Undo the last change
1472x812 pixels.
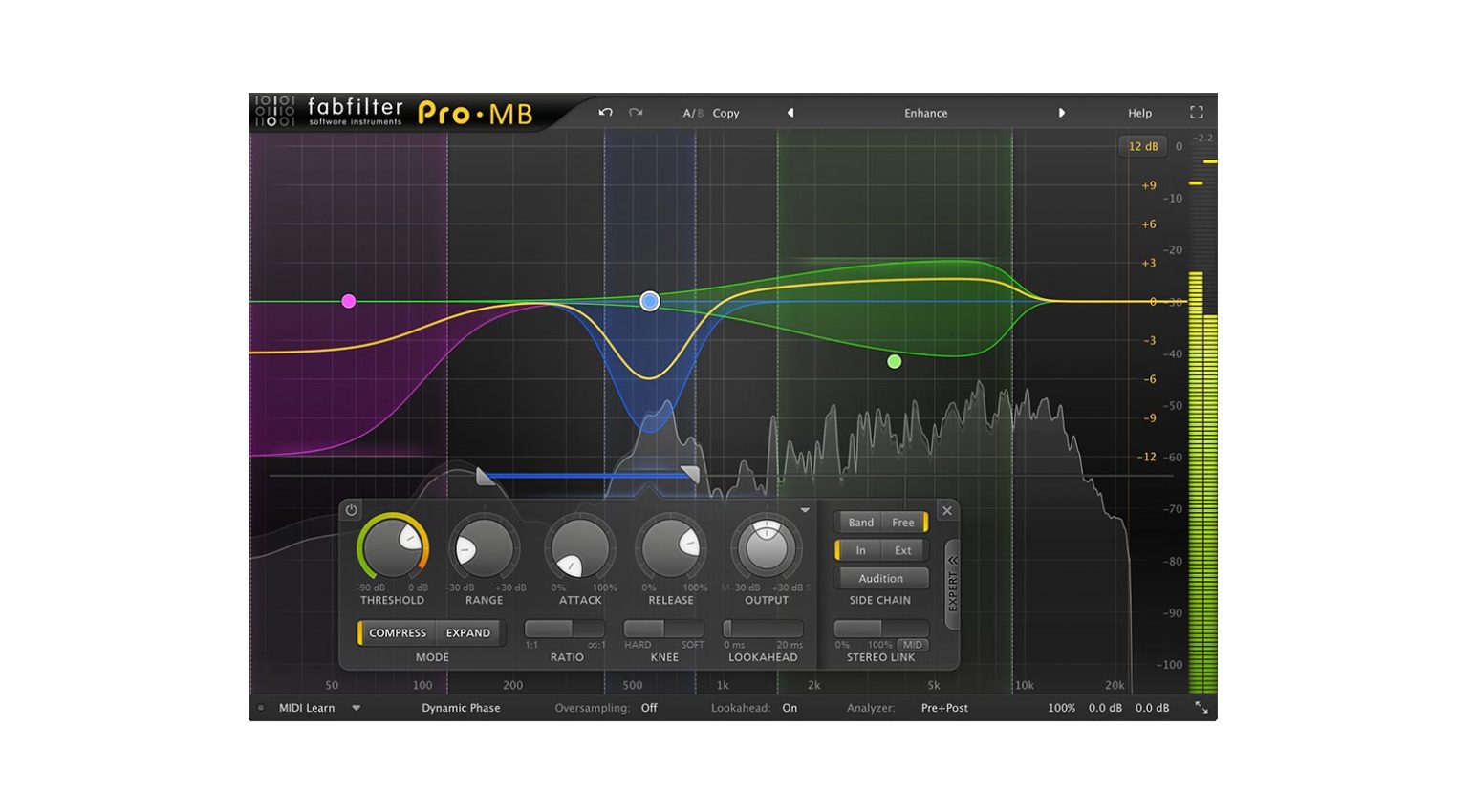605,113
